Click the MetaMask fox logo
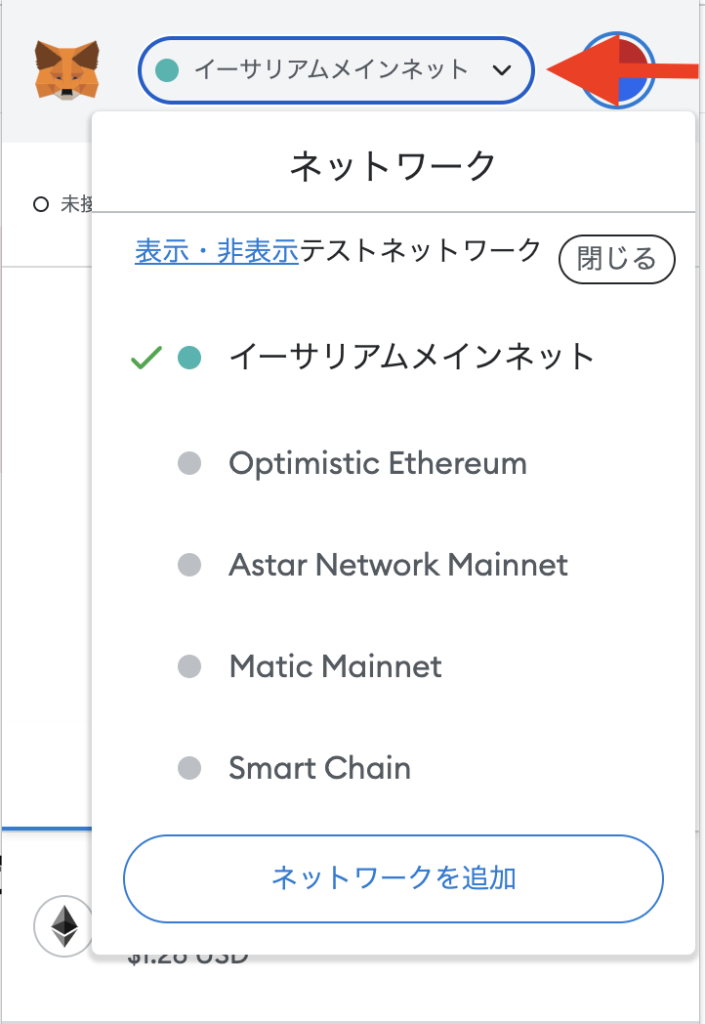Image resolution: width=705 pixels, height=1024 pixels. click(67, 68)
